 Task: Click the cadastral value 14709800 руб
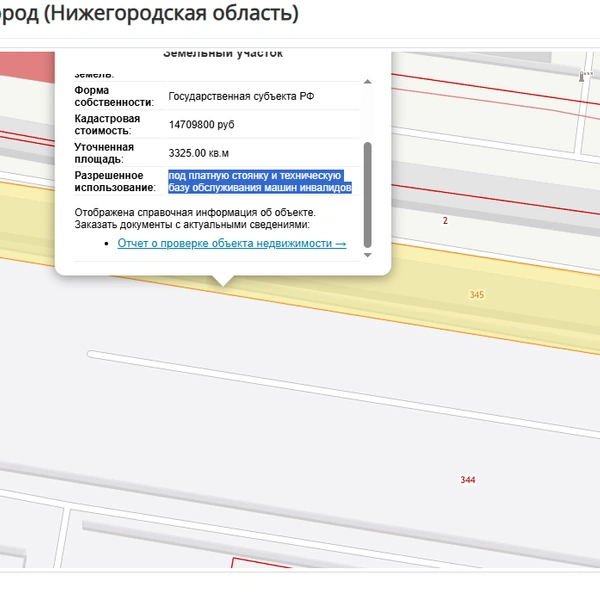pos(201,125)
